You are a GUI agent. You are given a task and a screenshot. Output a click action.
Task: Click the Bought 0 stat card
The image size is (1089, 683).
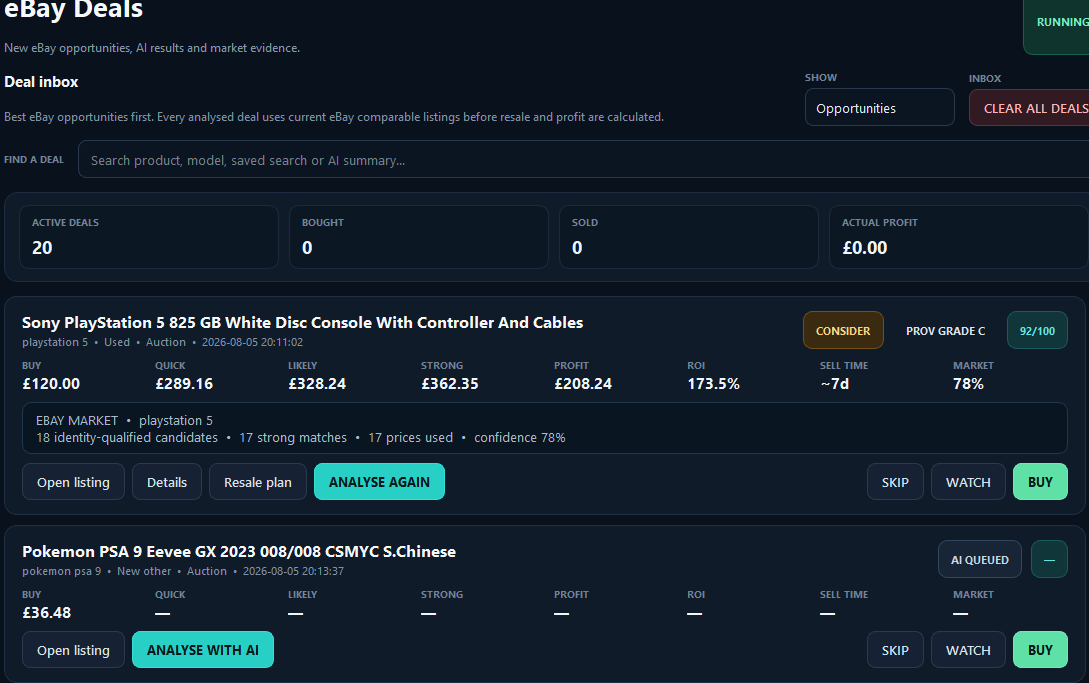419,237
